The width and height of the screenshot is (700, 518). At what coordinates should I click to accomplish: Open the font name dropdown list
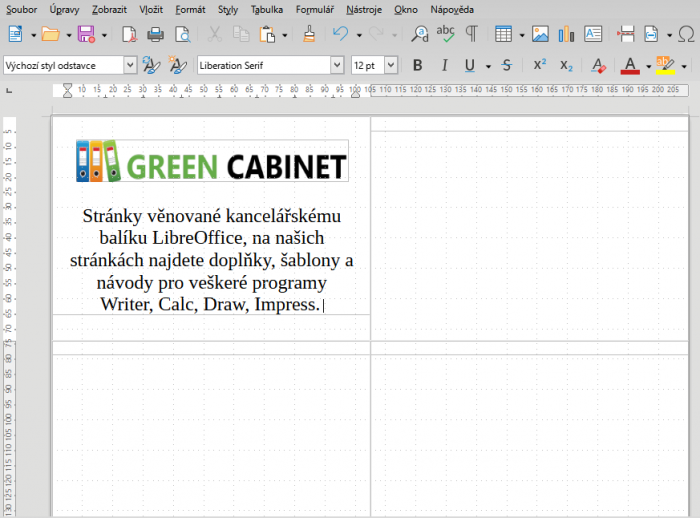coord(337,65)
